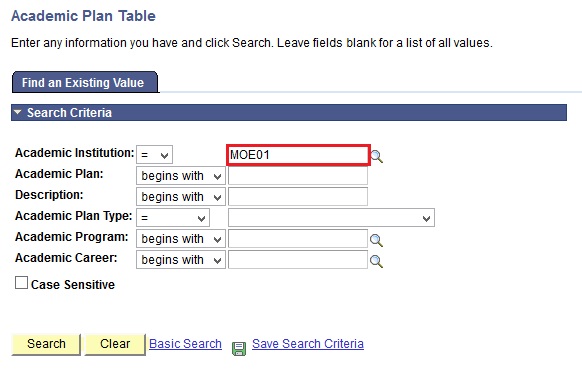Open lookup magnifier for Academic Program
Viewport: 582px width, 371px height.
[x=376, y=240]
